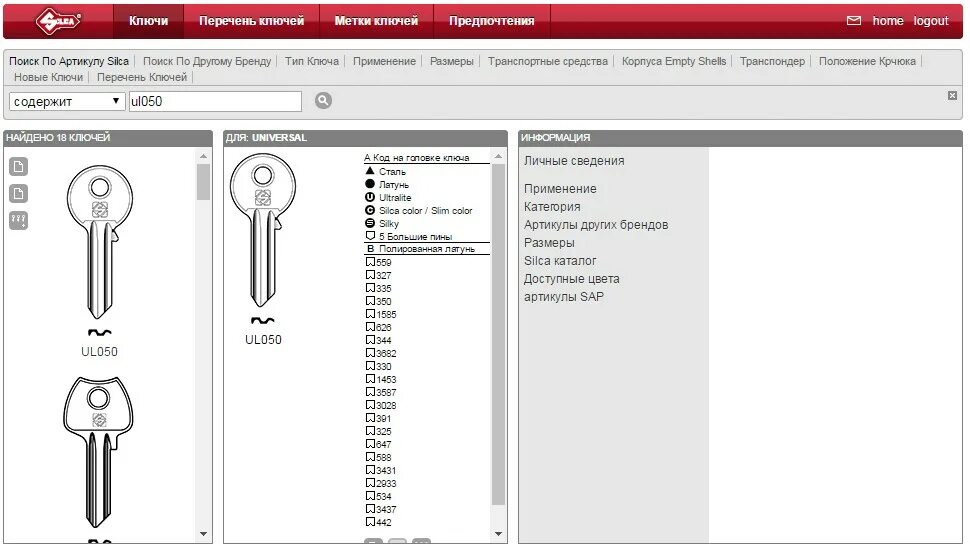The image size is (970, 546).
Task: Select the Тип Ключа search option
Action: pos(312,61)
